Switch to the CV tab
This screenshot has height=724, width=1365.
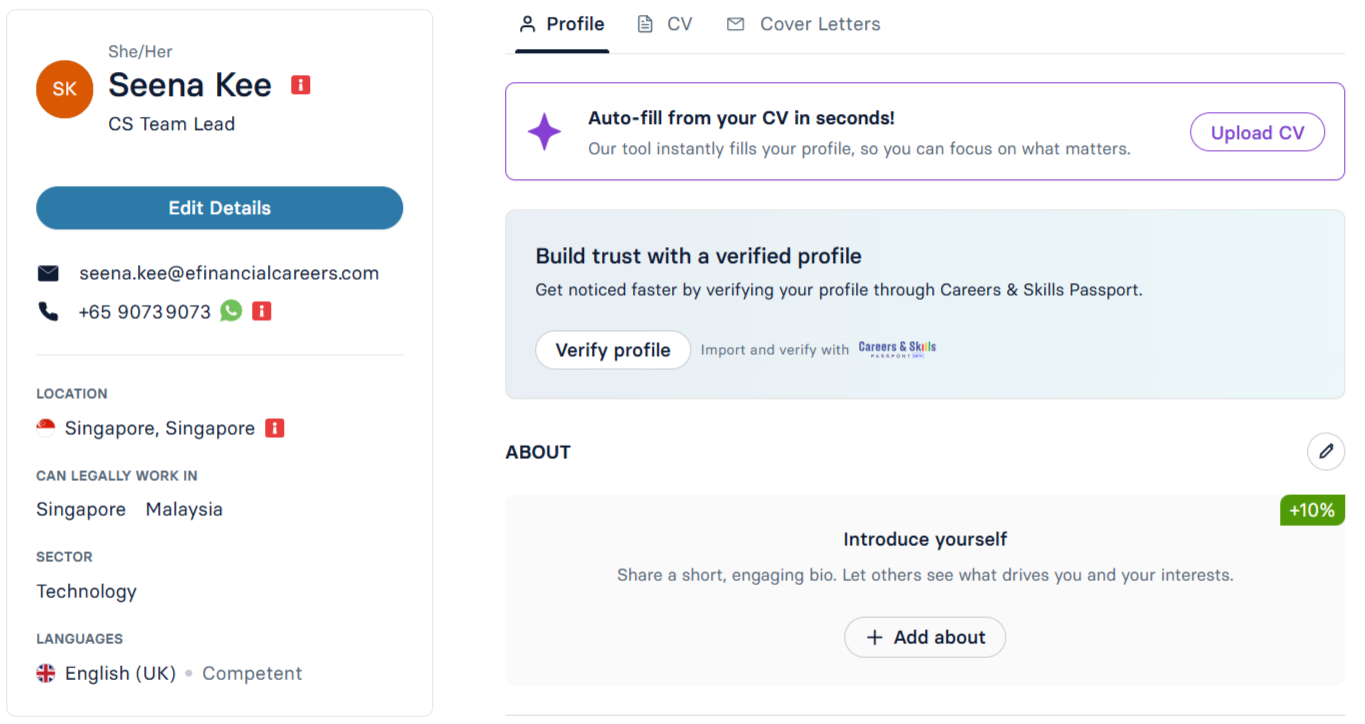coord(665,24)
